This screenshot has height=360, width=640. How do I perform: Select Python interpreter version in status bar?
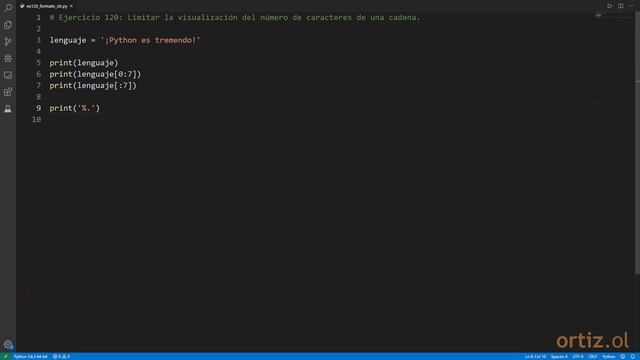click(31, 356)
